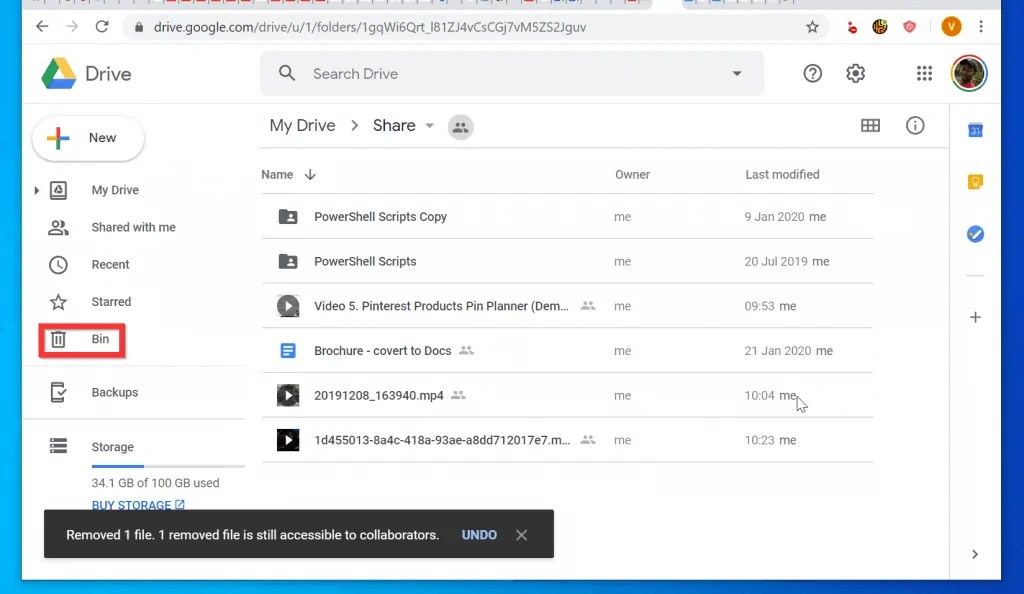The image size is (1024, 594).
Task: View details with the info icon
Action: (x=915, y=125)
